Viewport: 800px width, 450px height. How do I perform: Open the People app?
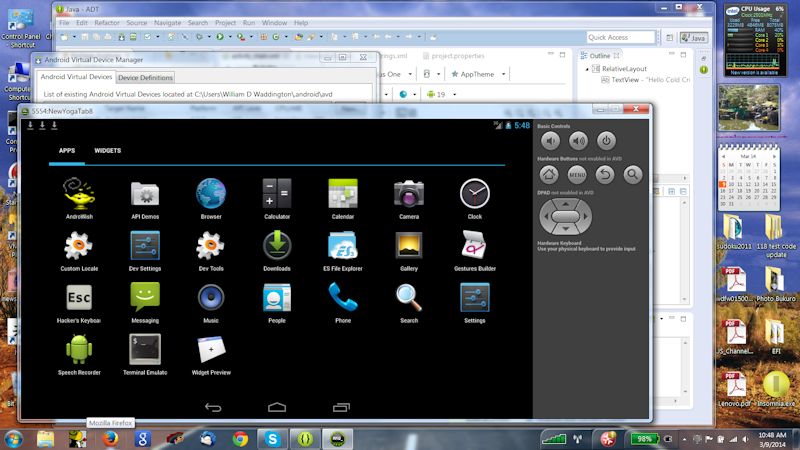[x=277, y=302]
